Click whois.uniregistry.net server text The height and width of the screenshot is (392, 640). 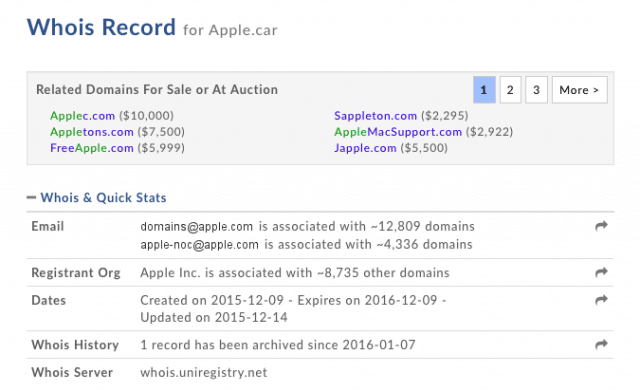point(204,372)
